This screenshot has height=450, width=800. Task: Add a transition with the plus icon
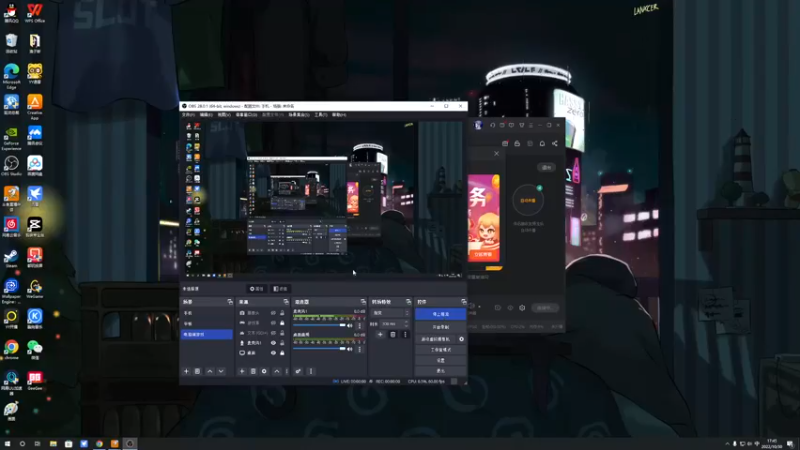pyautogui.click(x=380, y=335)
